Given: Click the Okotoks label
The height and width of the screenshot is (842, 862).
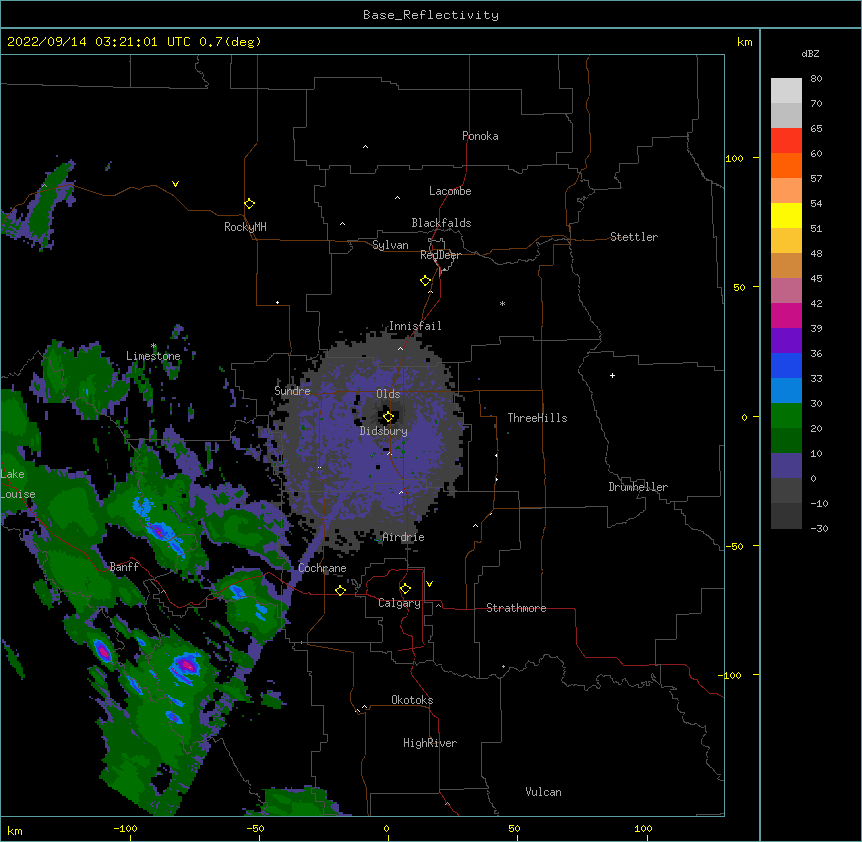Looking at the screenshot, I should pyautogui.click(x=412, y=700).
